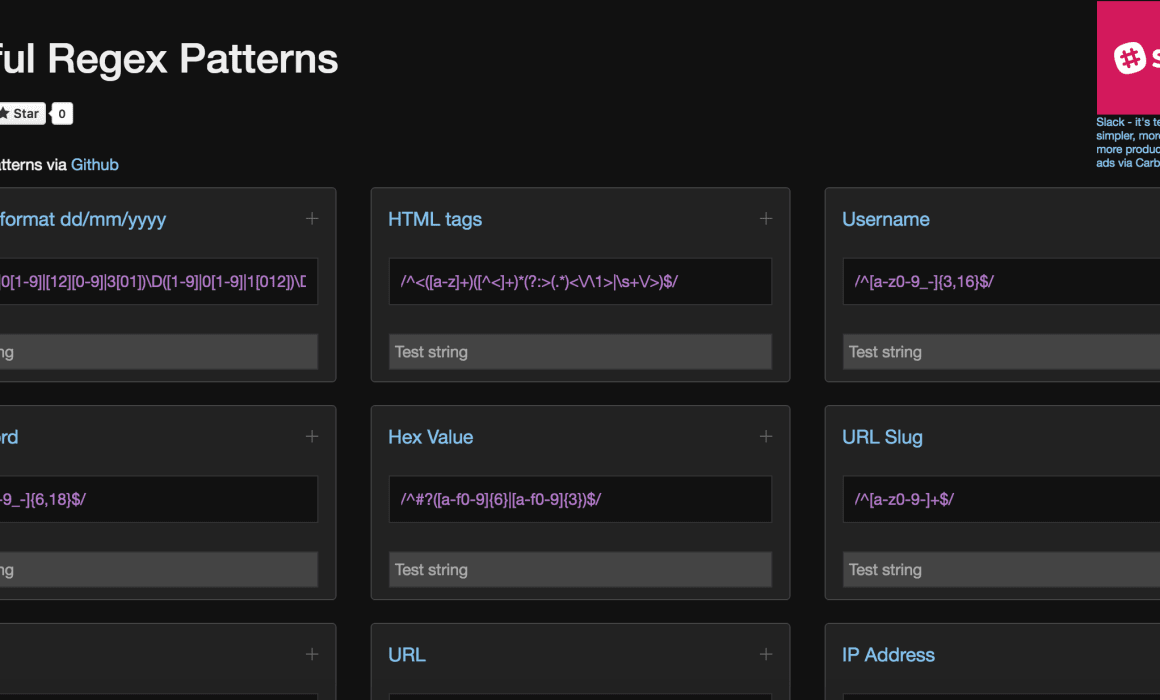Viewport: 1160px width, 700px height.
Task: Click the date format regex pattern field
Action: (158, 281)
